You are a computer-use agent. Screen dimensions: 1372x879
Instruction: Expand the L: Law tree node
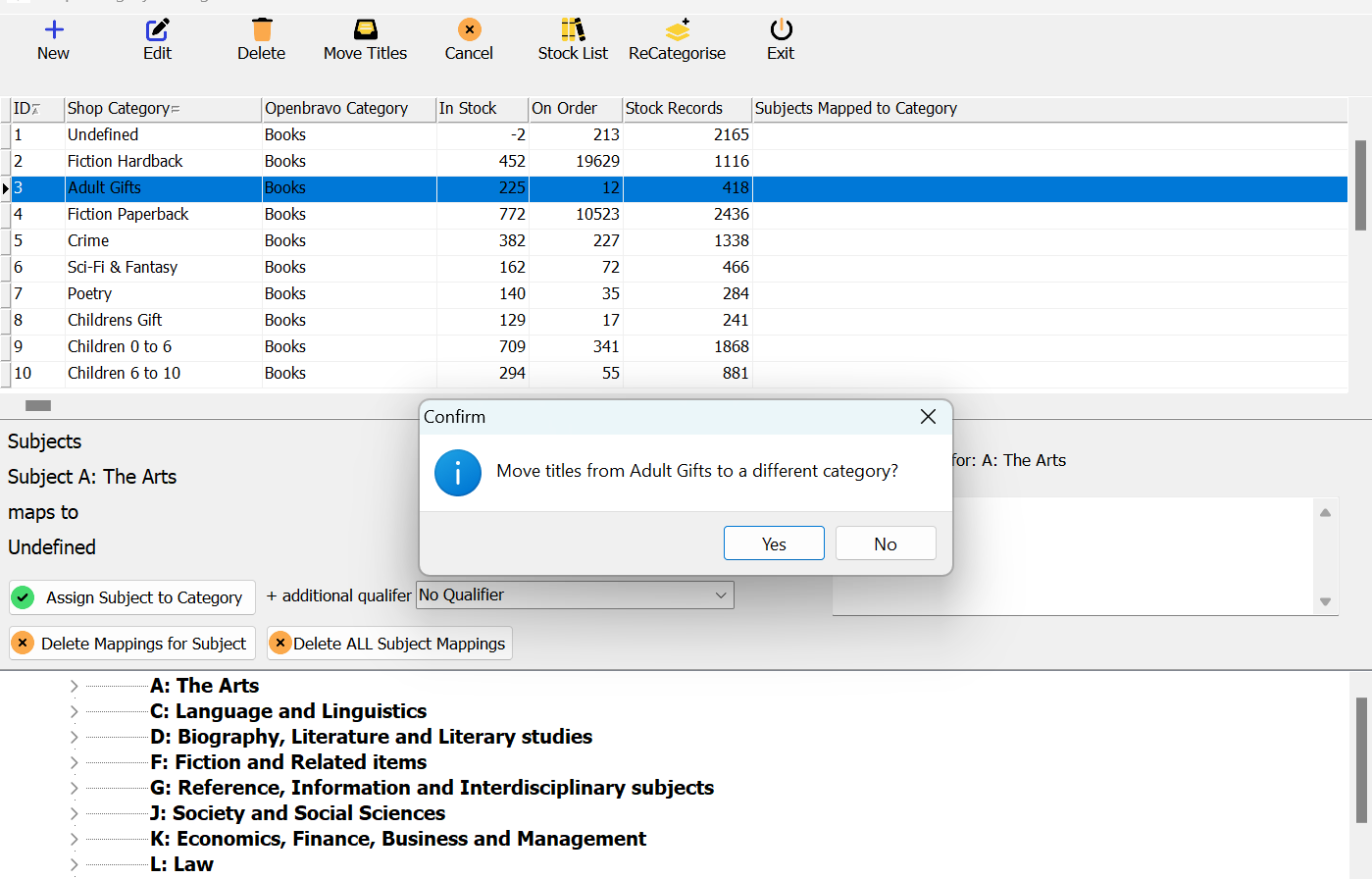coord(74,865)
